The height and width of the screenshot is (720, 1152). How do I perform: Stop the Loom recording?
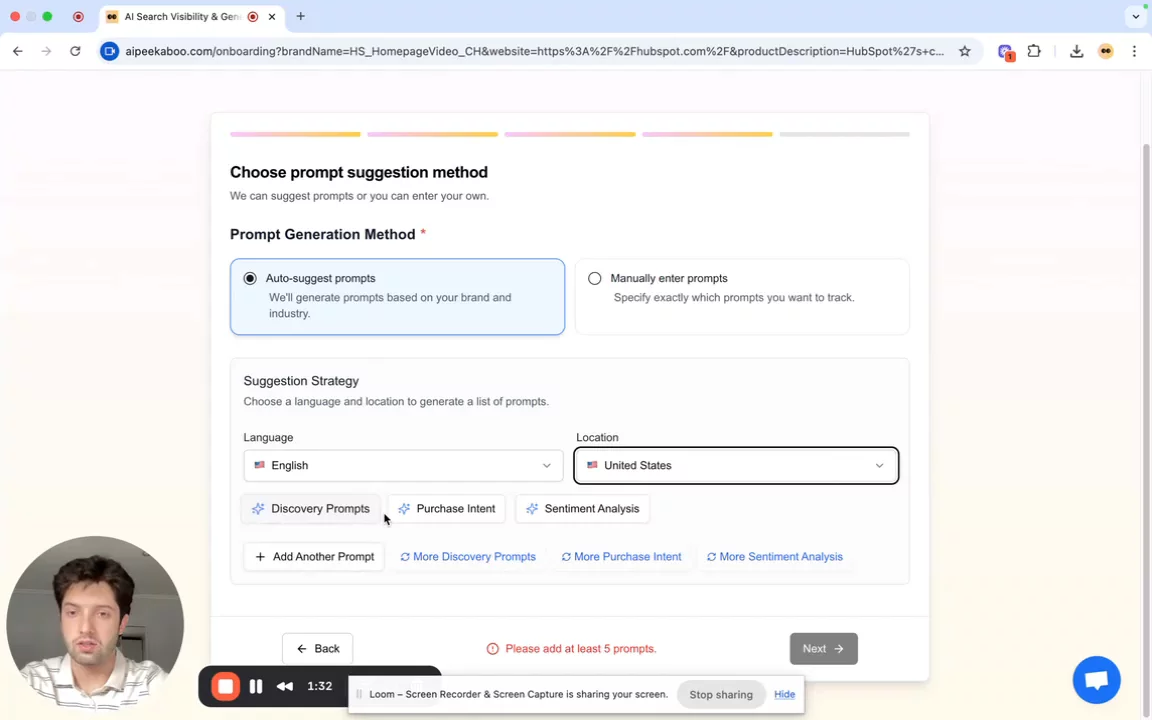(x=226, y=686)
